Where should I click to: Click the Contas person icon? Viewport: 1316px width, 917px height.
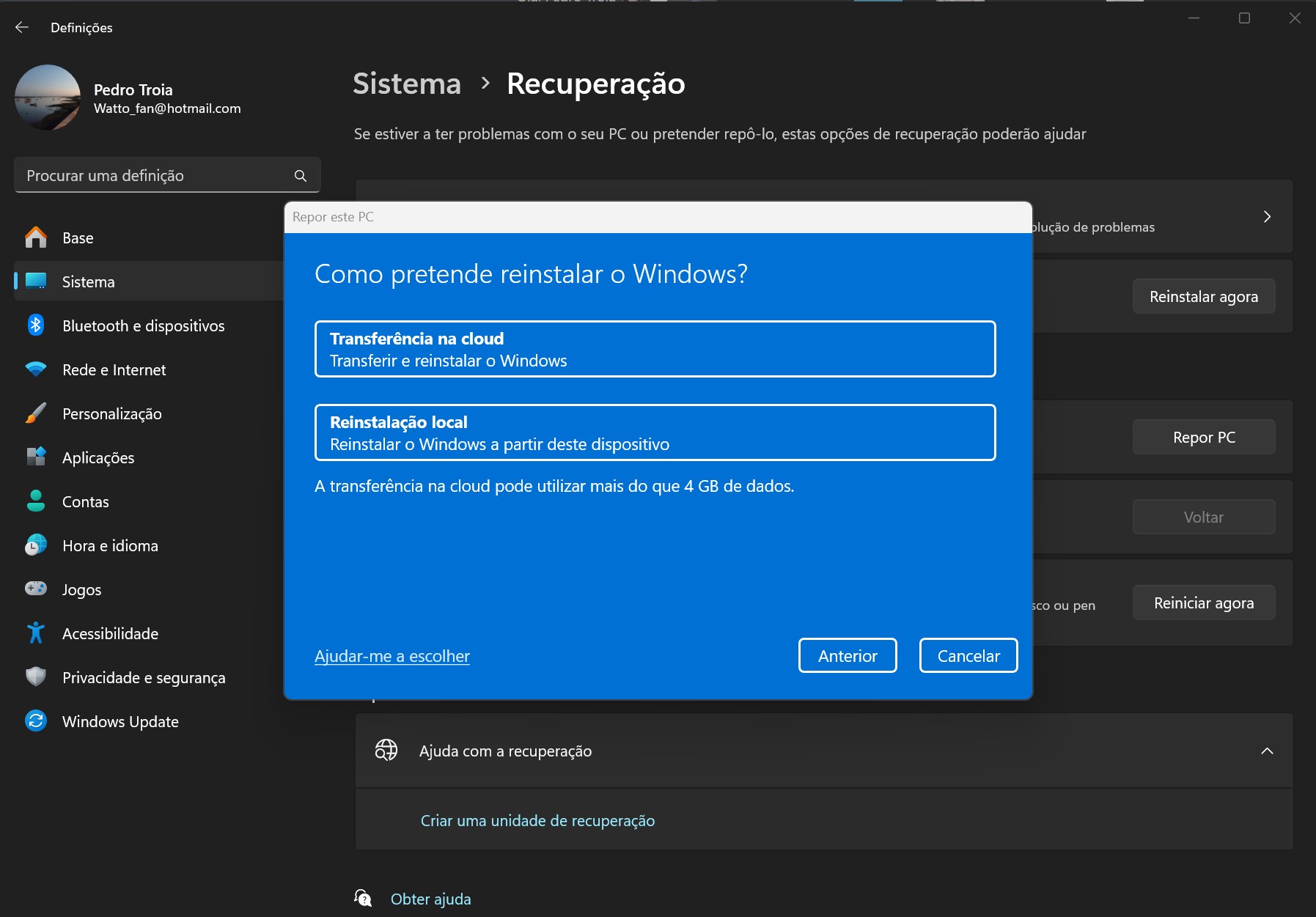[x=35, y=501]
